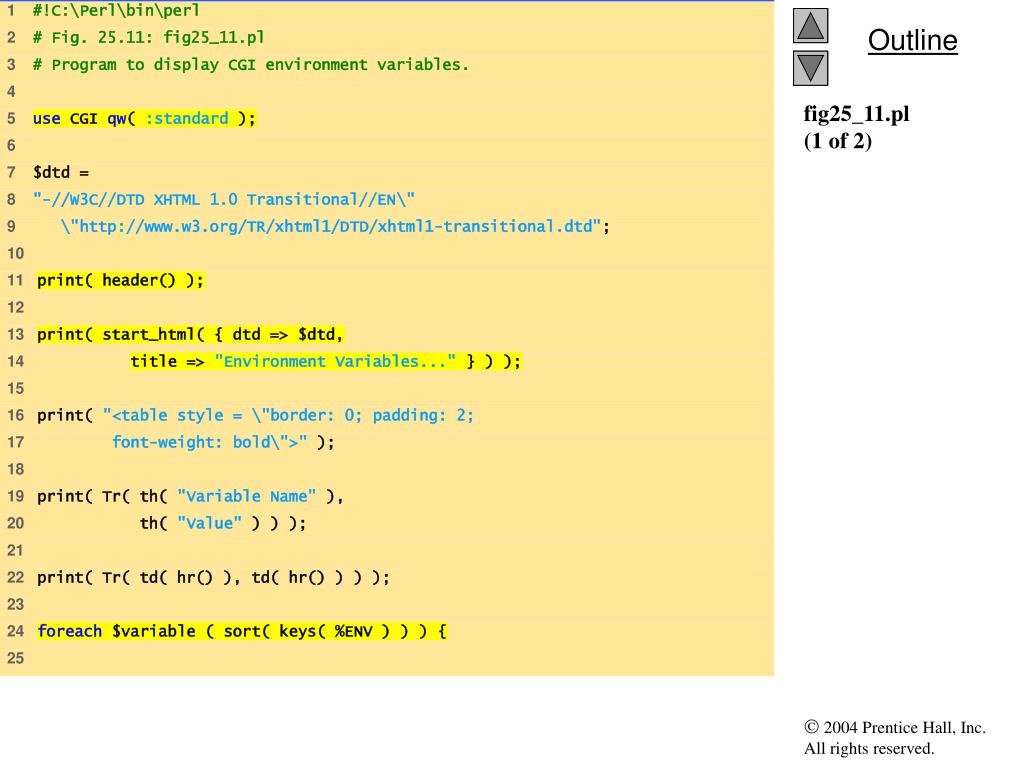This screenshot has width=1024, height=768.
Task: Click the 'font-weight: bold' line
Action: tap(223, 442)
